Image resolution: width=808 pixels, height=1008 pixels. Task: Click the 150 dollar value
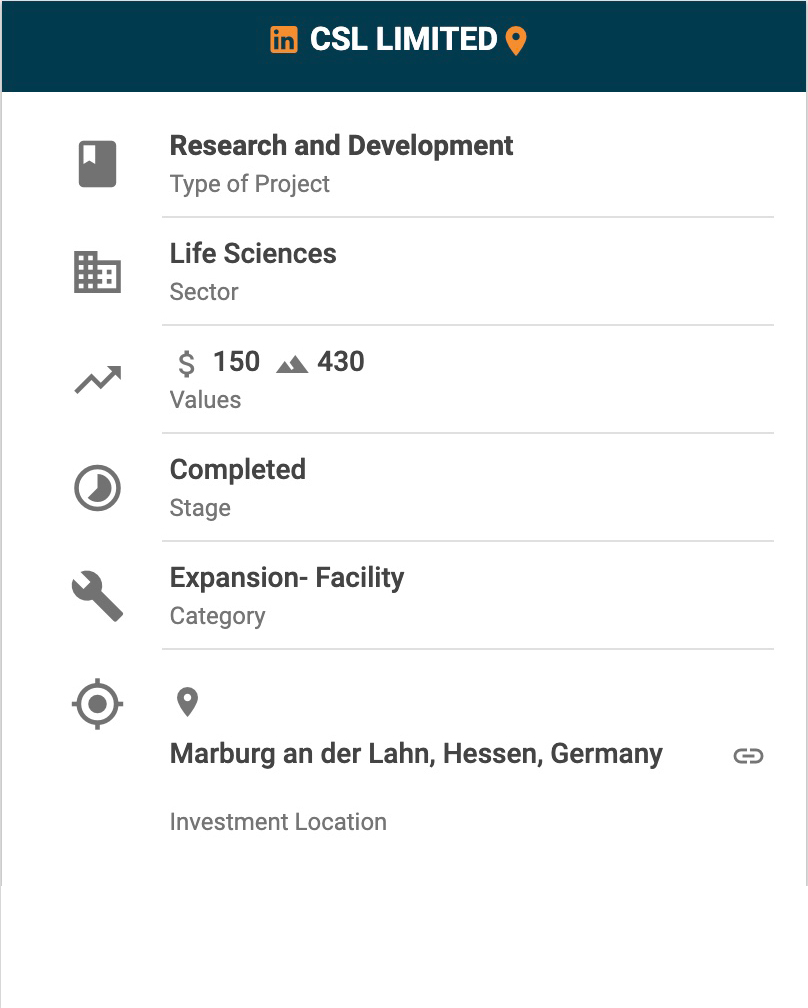236,362
